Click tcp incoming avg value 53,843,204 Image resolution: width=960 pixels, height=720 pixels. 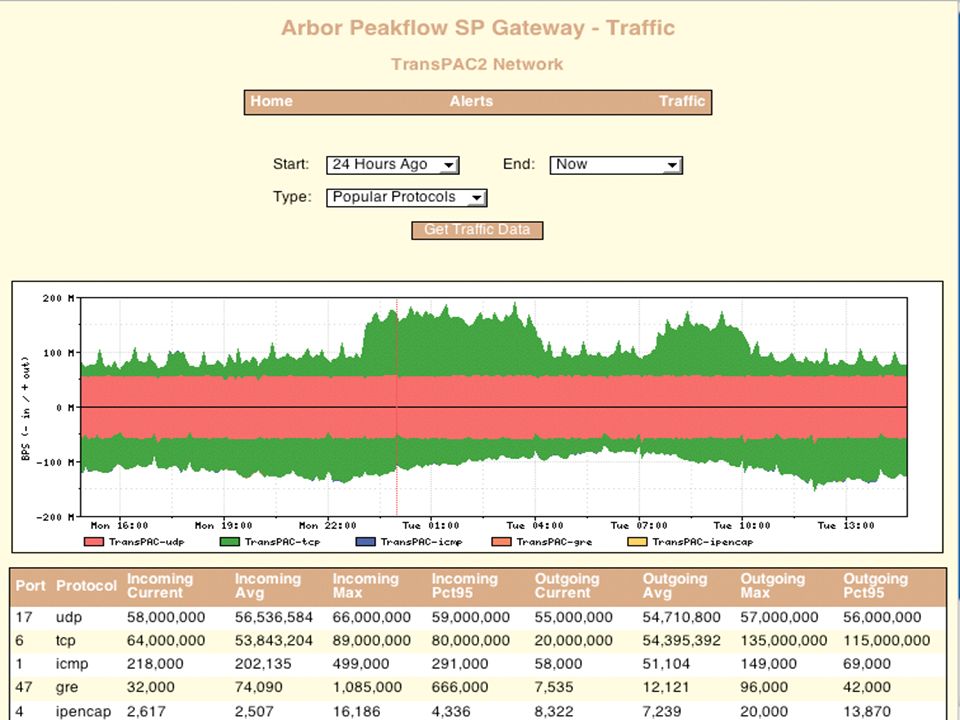pos(274,641)
